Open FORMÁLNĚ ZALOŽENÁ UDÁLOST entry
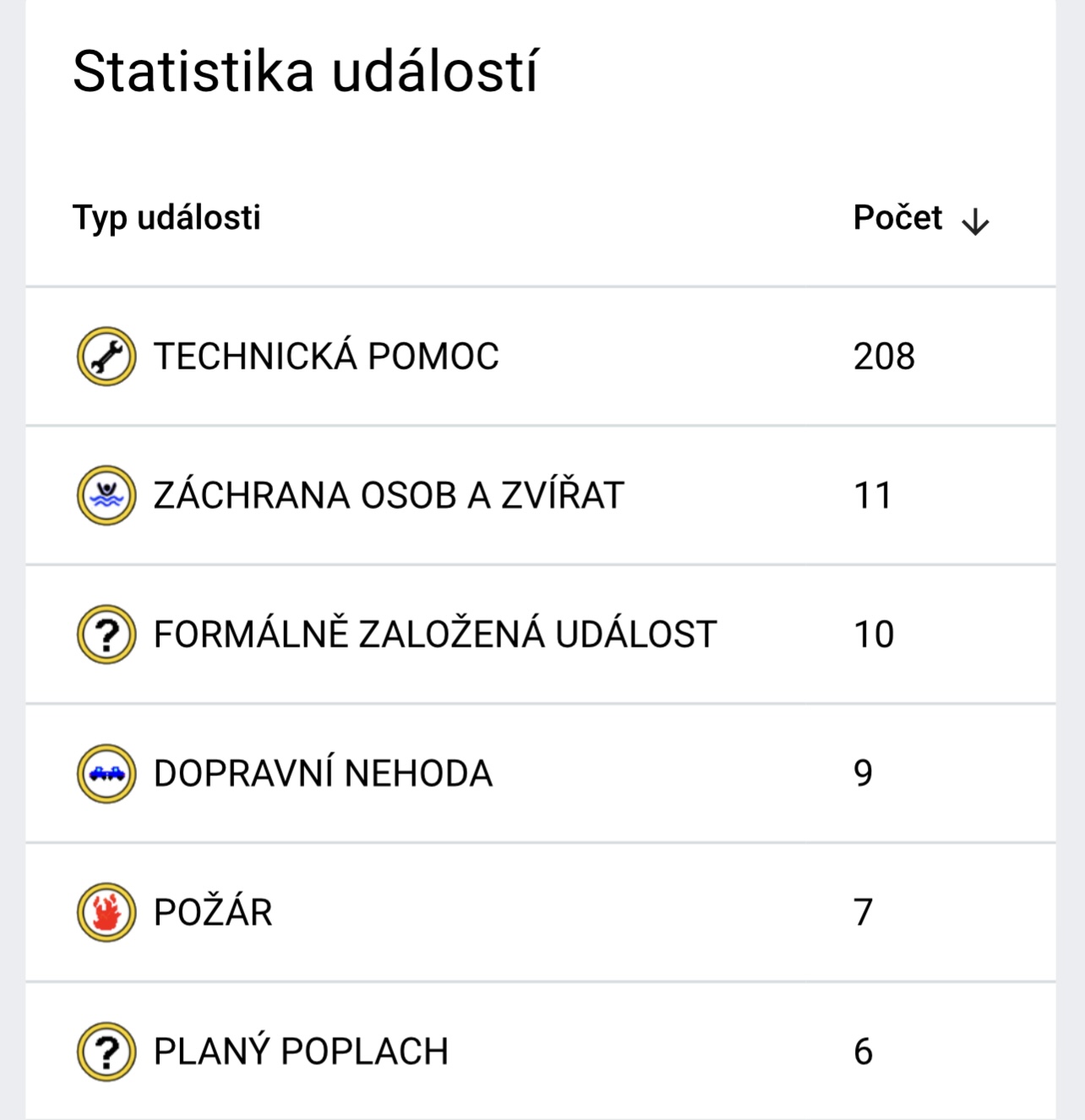1085x1120 pixels. click(x=435, y=635)
